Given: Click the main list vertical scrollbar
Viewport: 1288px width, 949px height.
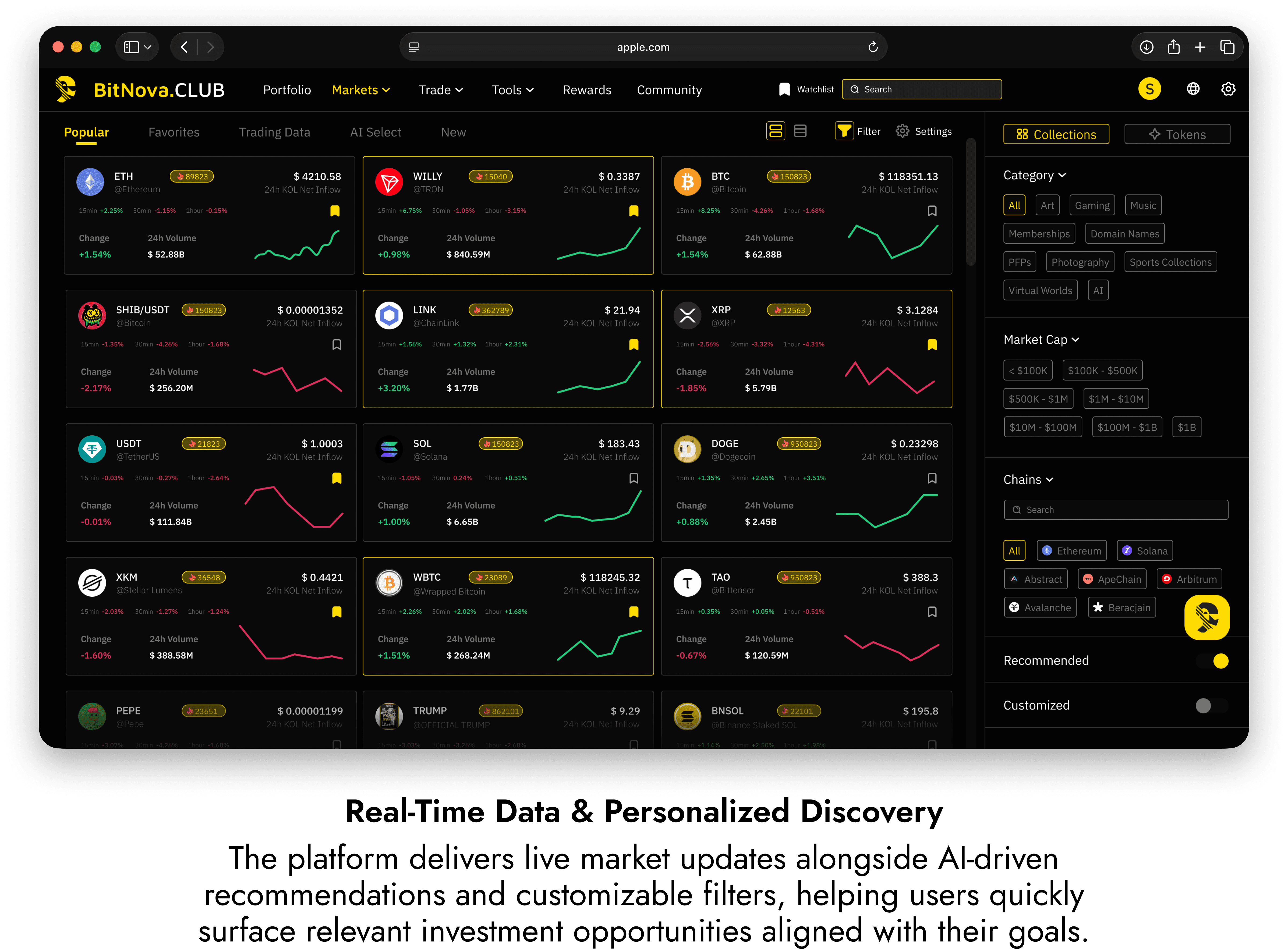Looking at the screenshot, I should point(970,201).
